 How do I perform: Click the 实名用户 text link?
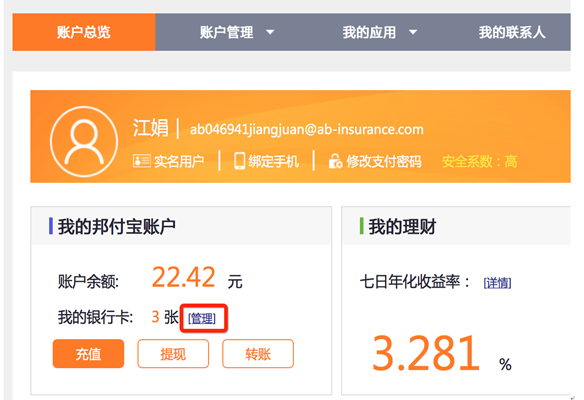179,161
